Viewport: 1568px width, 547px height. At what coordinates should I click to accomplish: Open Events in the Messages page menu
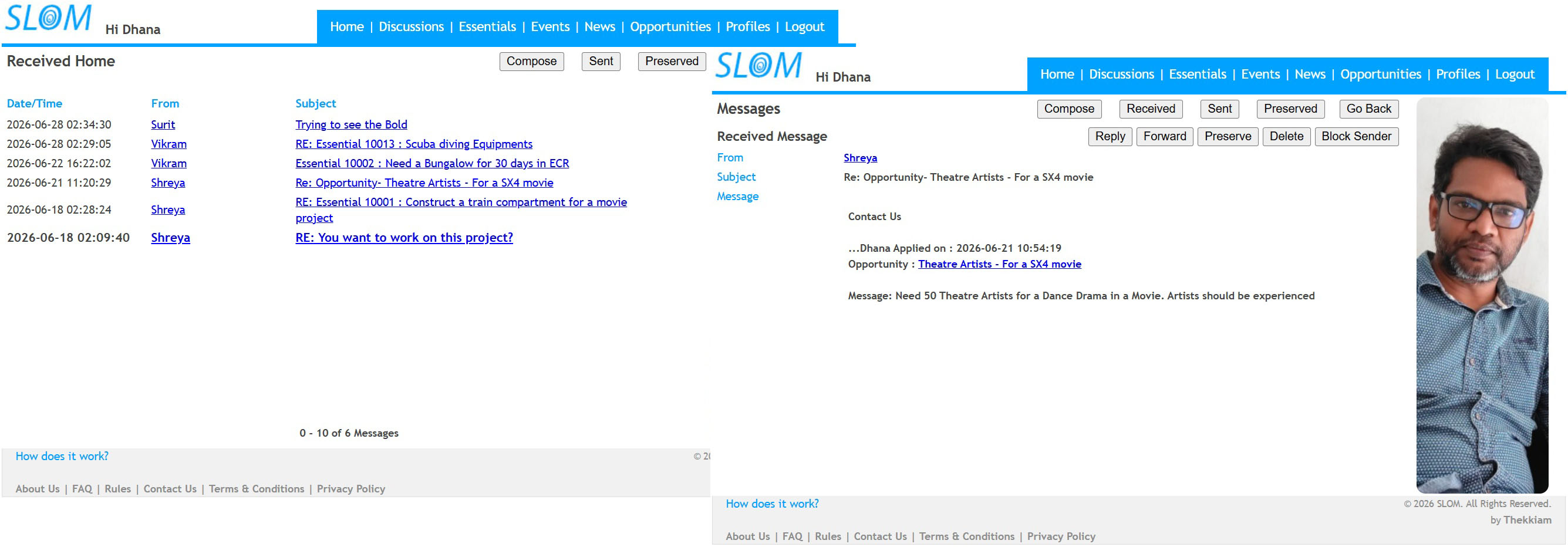[x=1260, y=74]
